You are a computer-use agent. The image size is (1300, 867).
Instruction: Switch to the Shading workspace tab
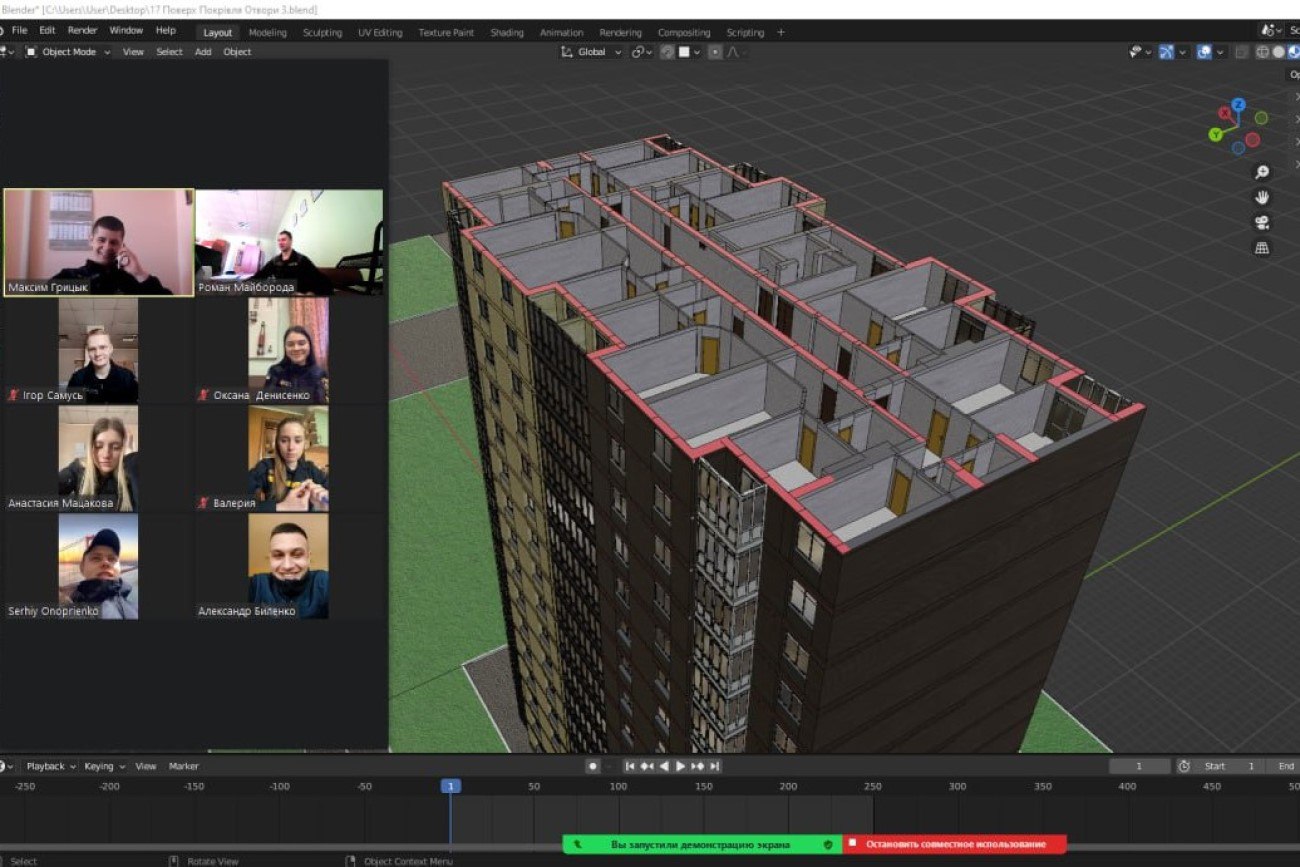[x=506, y=32]
